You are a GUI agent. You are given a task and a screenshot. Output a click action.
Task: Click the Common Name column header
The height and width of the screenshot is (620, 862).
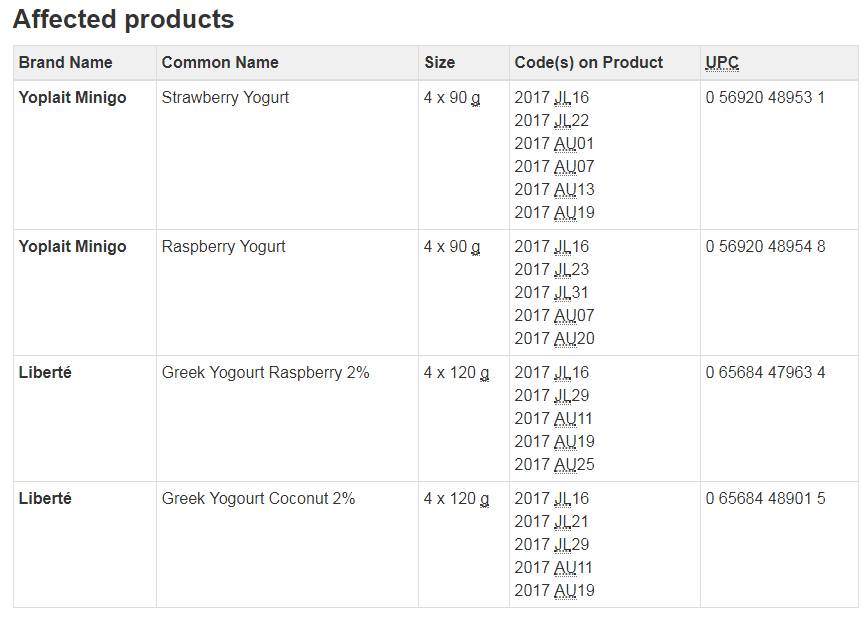220,62
